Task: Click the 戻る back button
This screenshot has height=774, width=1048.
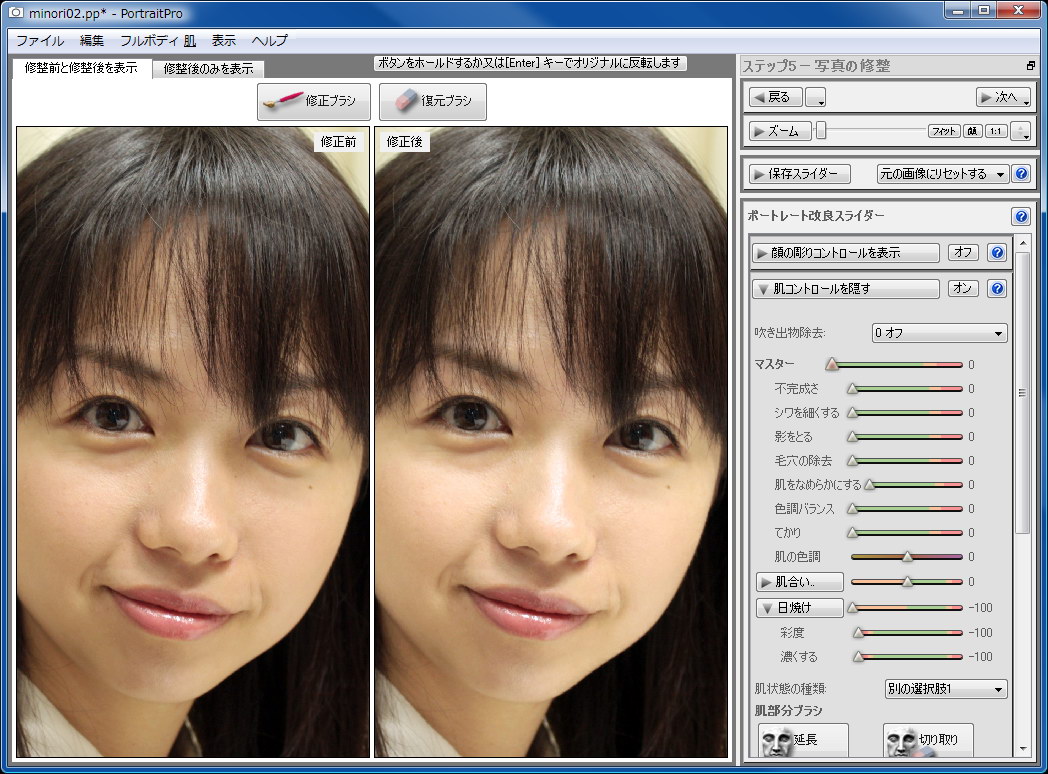Action: coord(775,98)
